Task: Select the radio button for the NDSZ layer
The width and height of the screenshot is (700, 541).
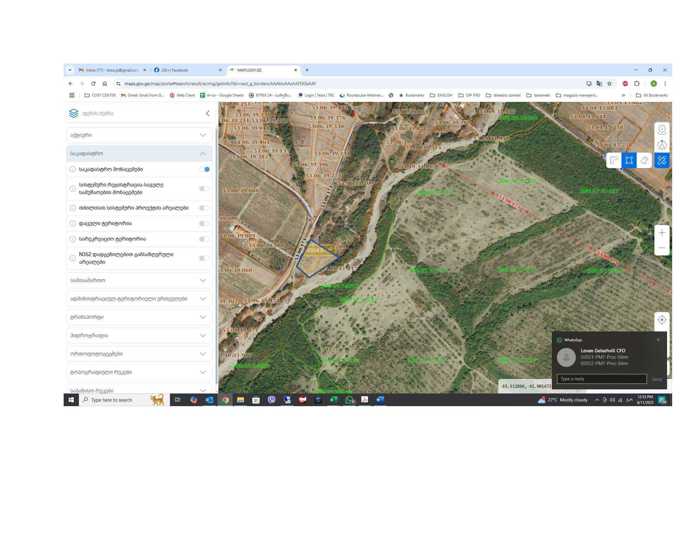Action: (x=73, y=258)
